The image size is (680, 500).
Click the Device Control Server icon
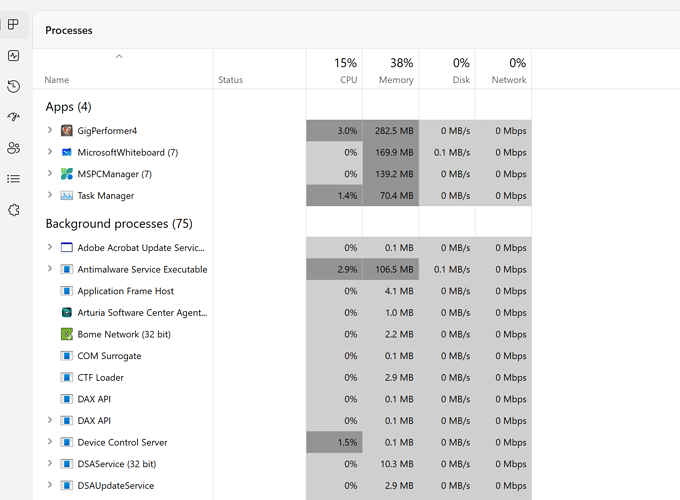(66, 442)
